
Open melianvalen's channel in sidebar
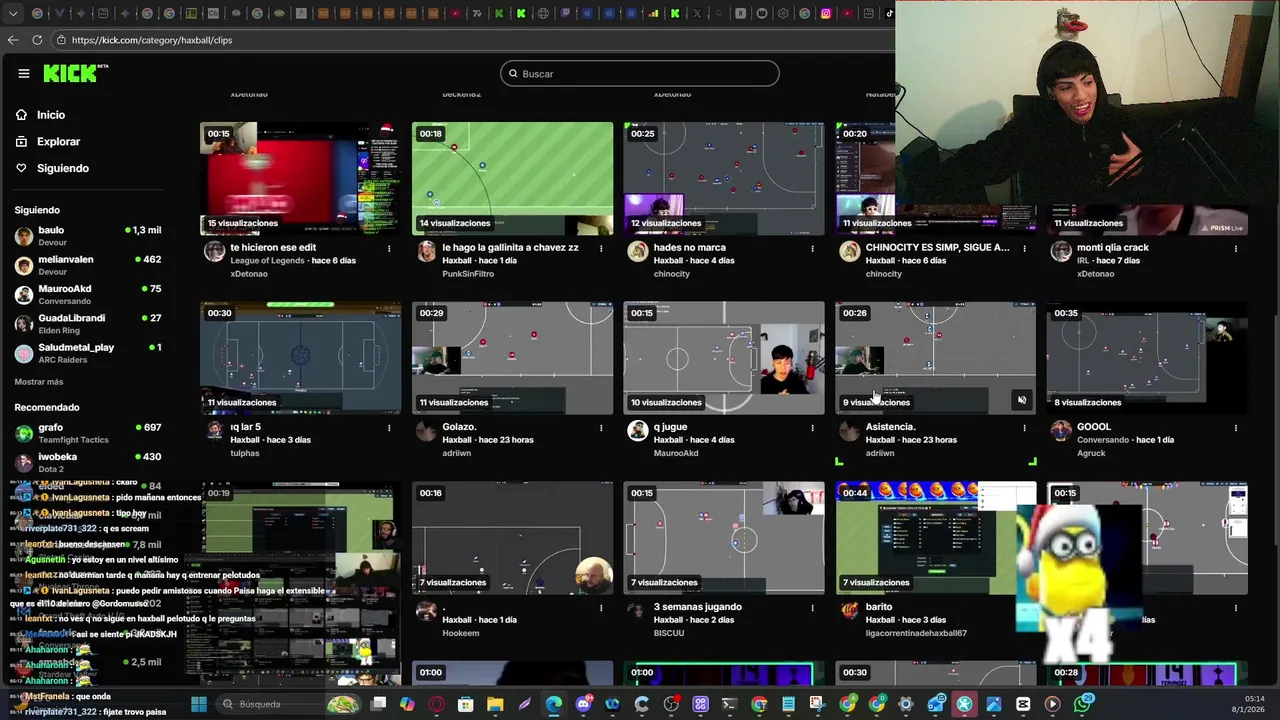[x=88, y=265]
